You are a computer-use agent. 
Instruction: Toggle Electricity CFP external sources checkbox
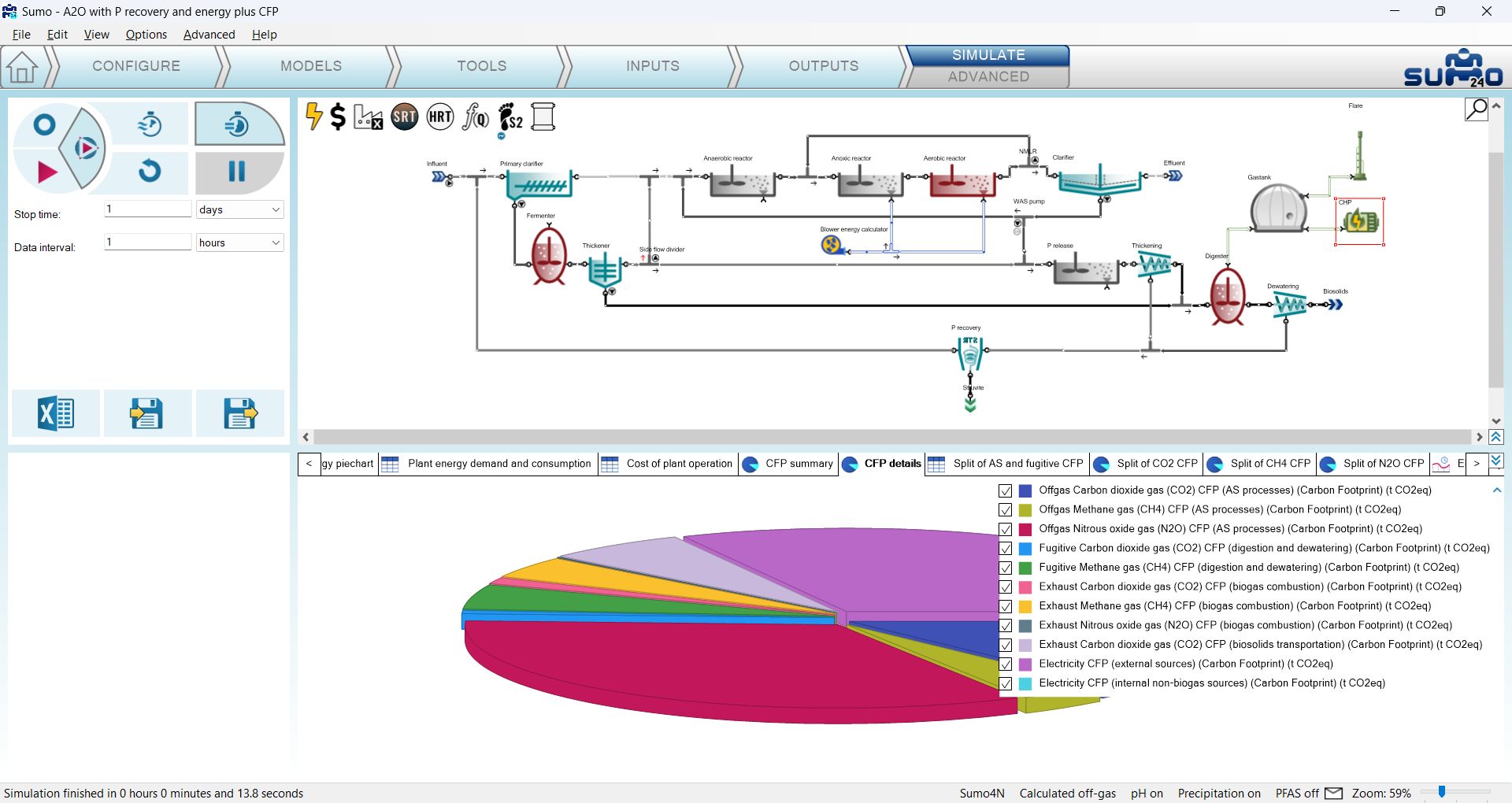click(x=1006, y=664)
